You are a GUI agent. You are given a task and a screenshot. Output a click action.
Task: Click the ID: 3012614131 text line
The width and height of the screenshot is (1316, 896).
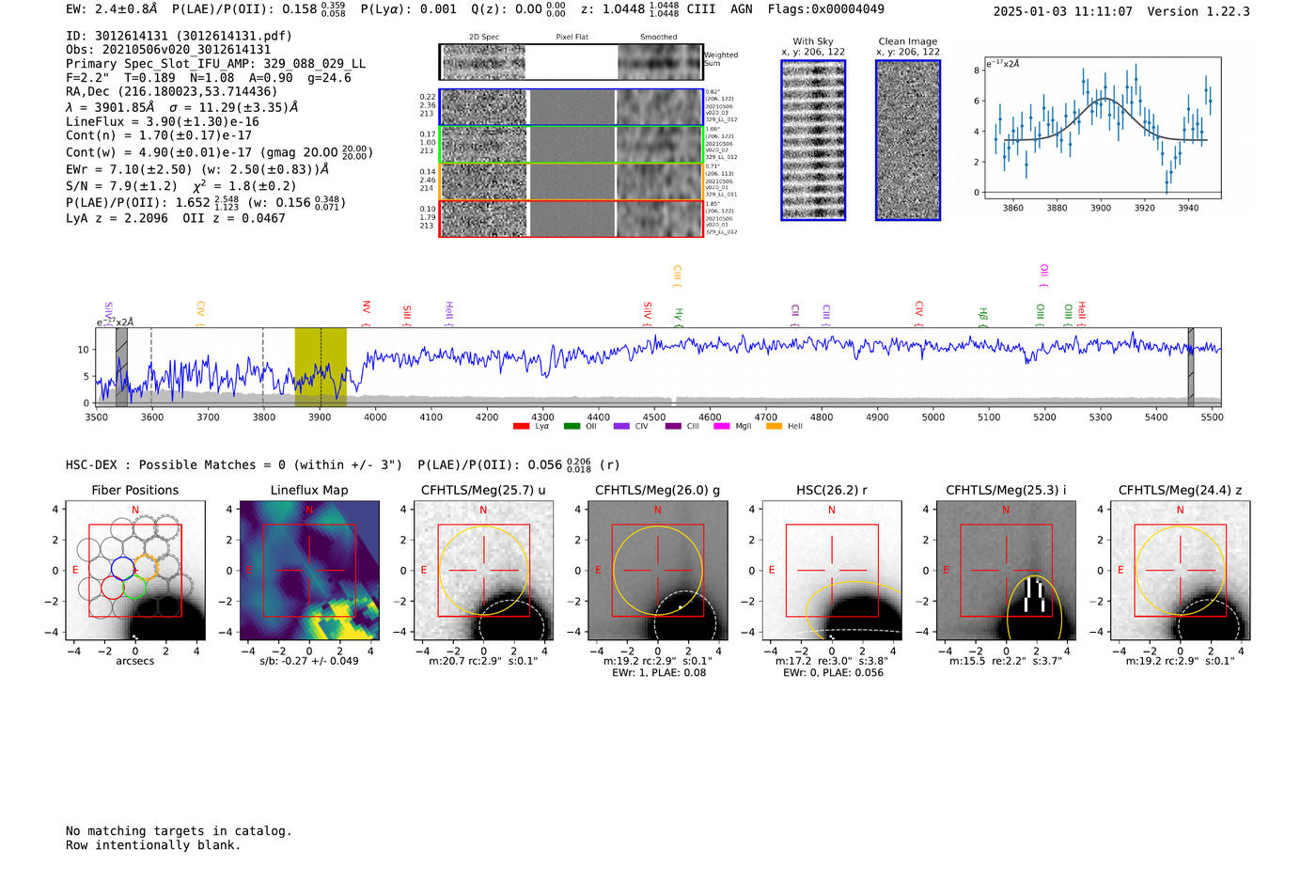point(179,36)
